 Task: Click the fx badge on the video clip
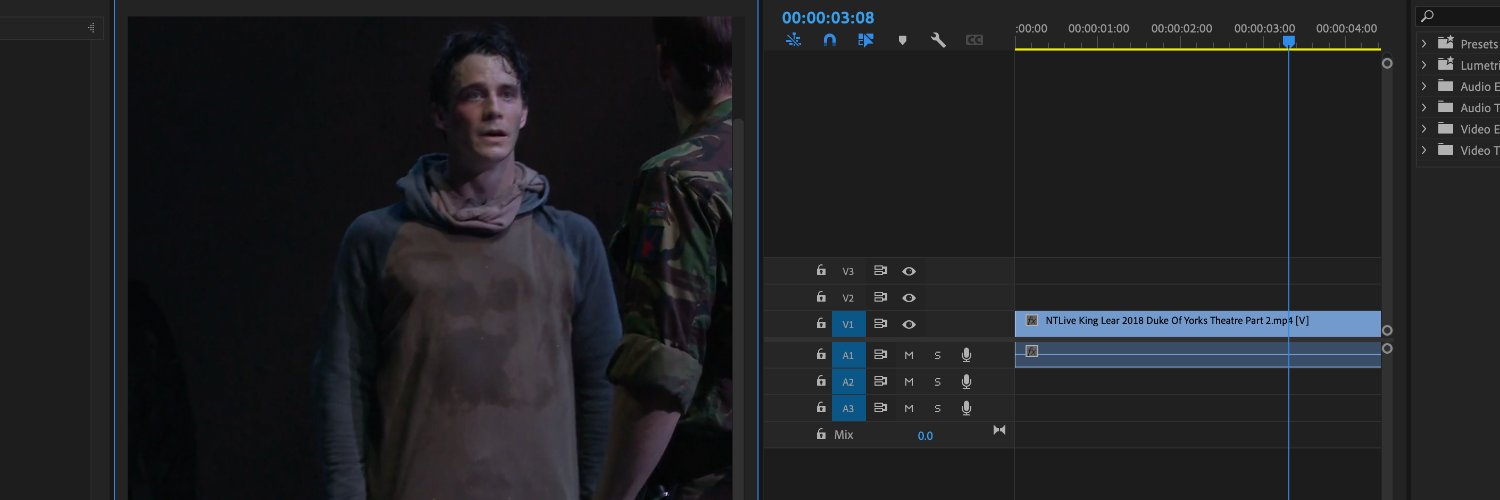pyautogui.click(x=1032, y=320)
